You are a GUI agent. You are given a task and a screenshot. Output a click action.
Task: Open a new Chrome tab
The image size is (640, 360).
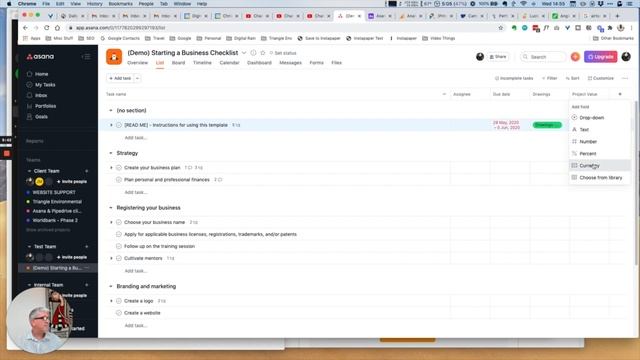(x=617, y=16)
